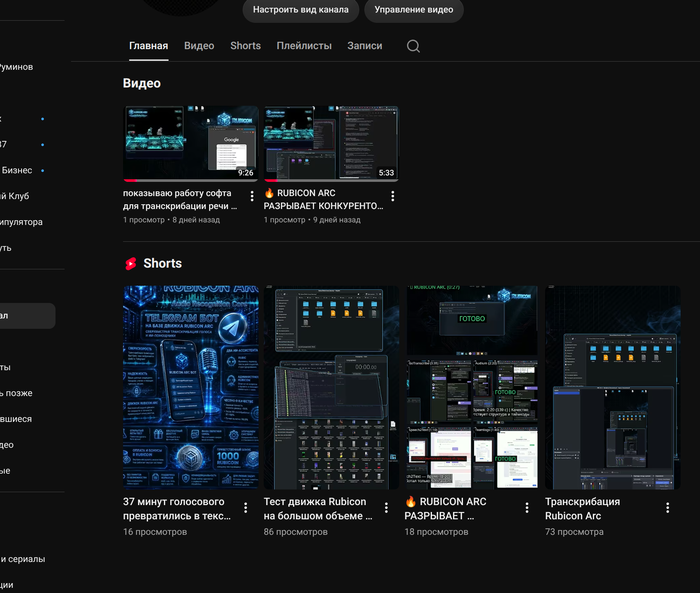Open the 9:26 video thumbnail
Image resolution: width=700 pixels, height=593 pixels.
(x=191, y=144)
